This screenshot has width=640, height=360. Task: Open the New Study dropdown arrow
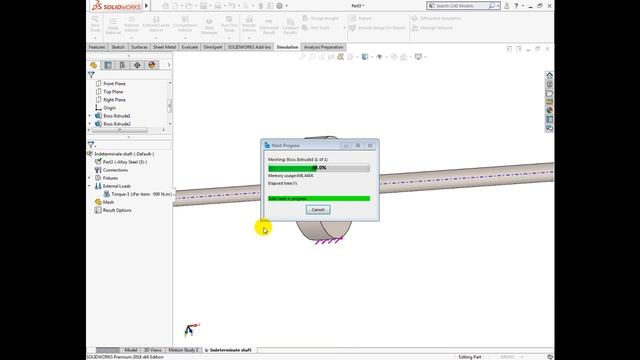[x=95, y=38]
